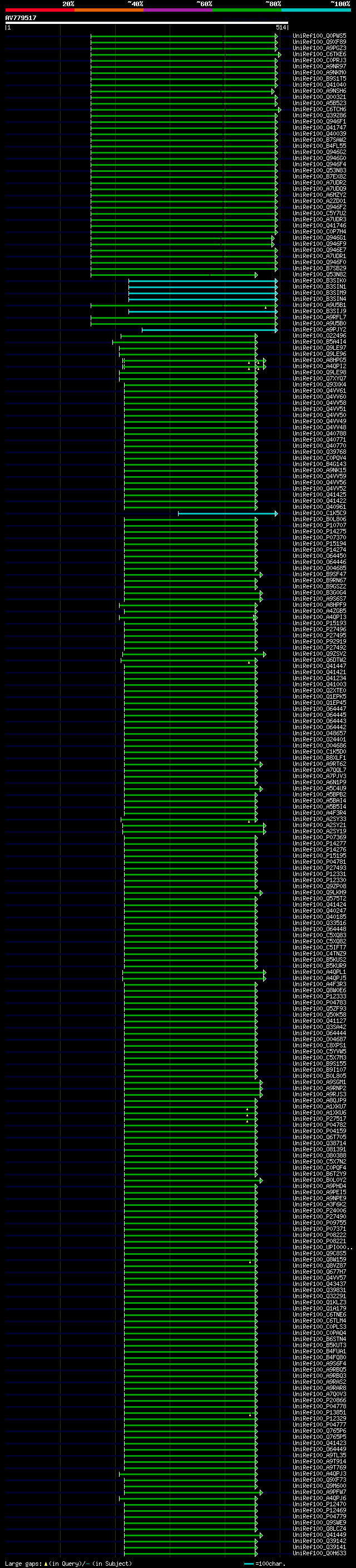Click the UniRef100_Q1KLZ3 label
The image size is (356, 1568).
[x=319, y=1303]
